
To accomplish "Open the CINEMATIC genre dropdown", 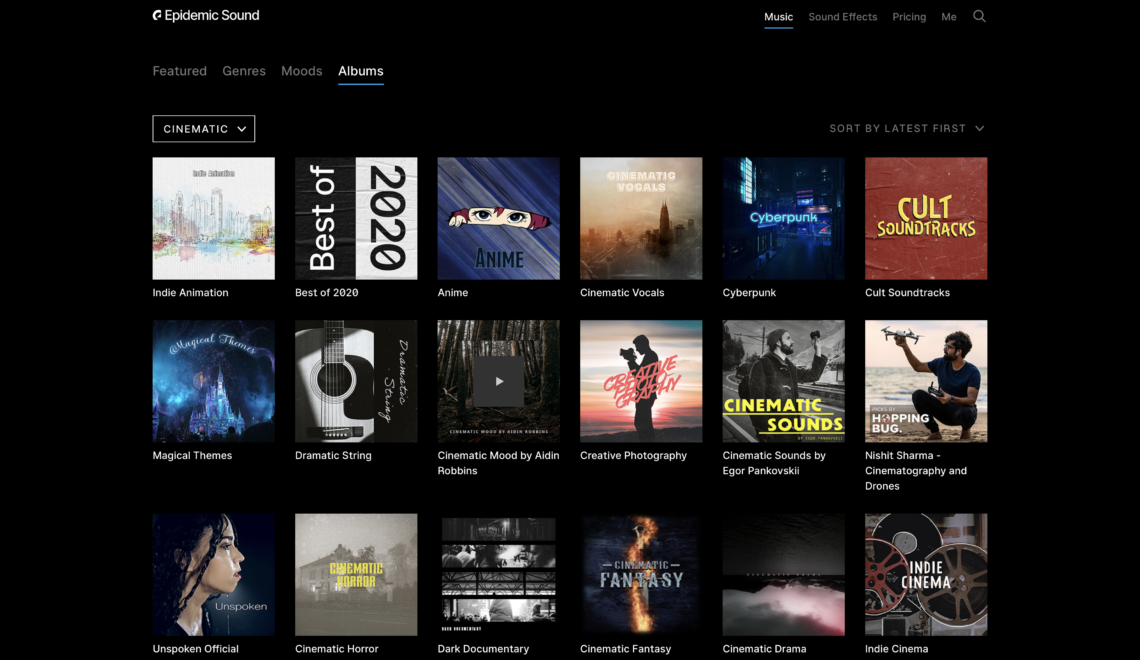I will (x=203, y=128).
